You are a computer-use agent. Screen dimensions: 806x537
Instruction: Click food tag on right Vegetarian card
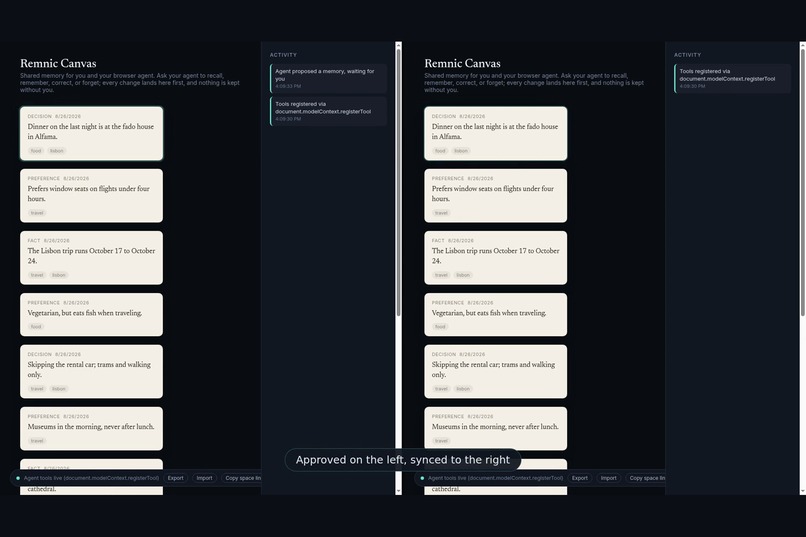coord(440,327)
